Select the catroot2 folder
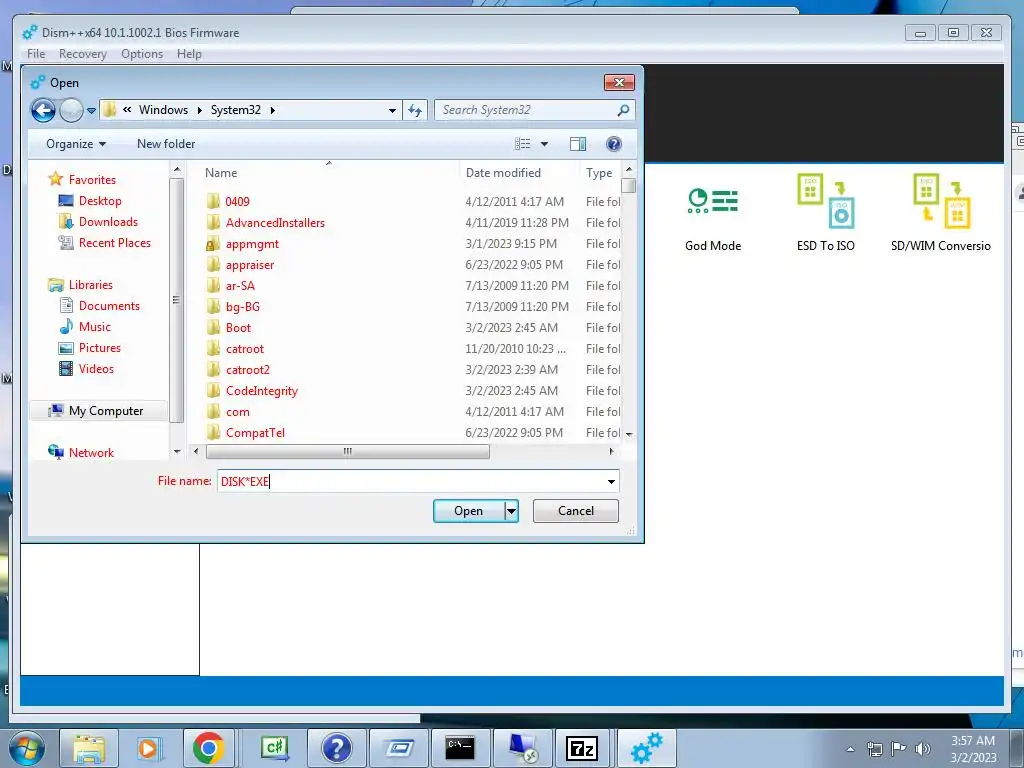 247,370
